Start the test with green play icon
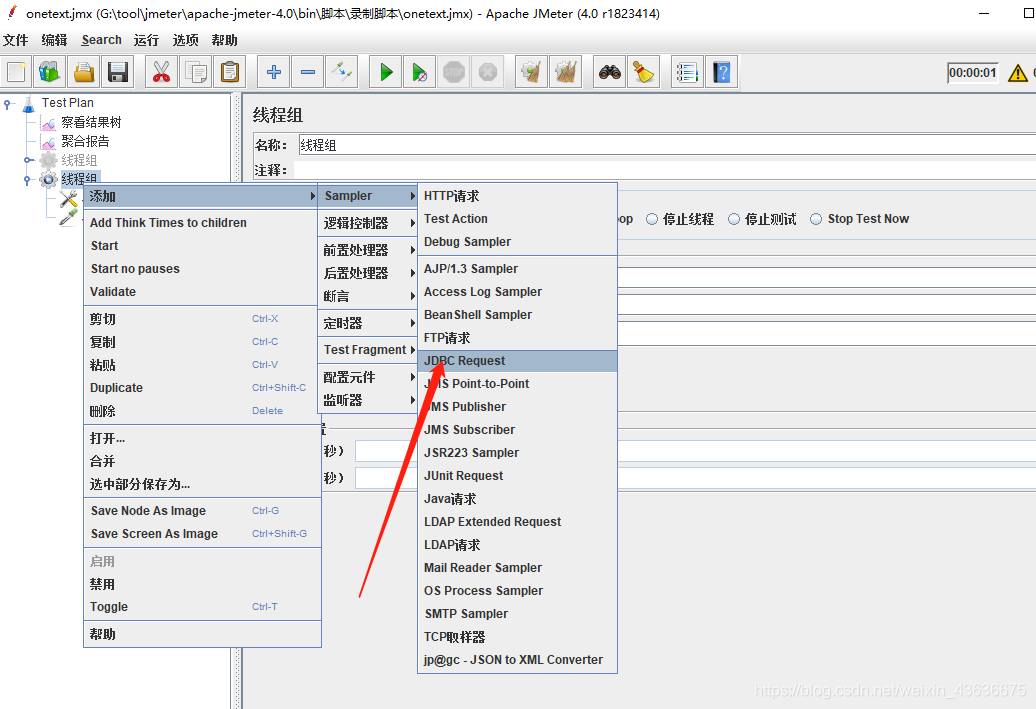The height and width of the screenshot is (709, 1036). (386, 72)
